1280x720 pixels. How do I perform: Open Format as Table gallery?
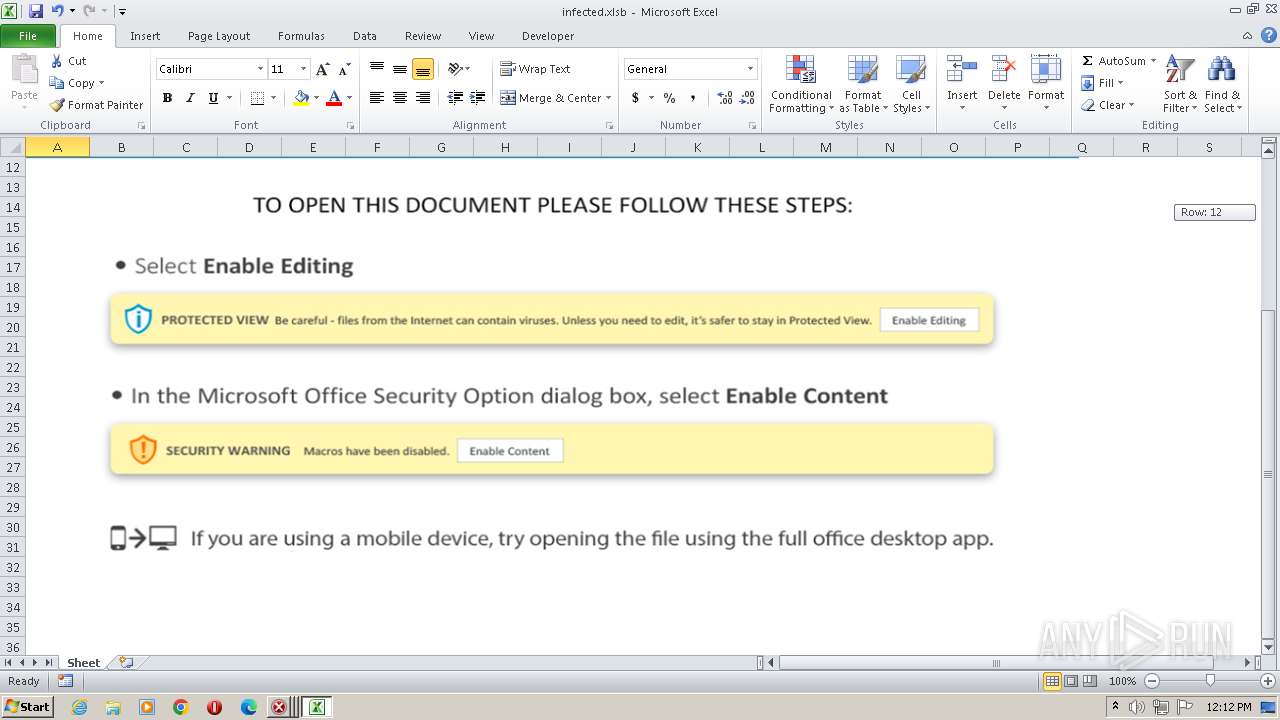point(863,84)
